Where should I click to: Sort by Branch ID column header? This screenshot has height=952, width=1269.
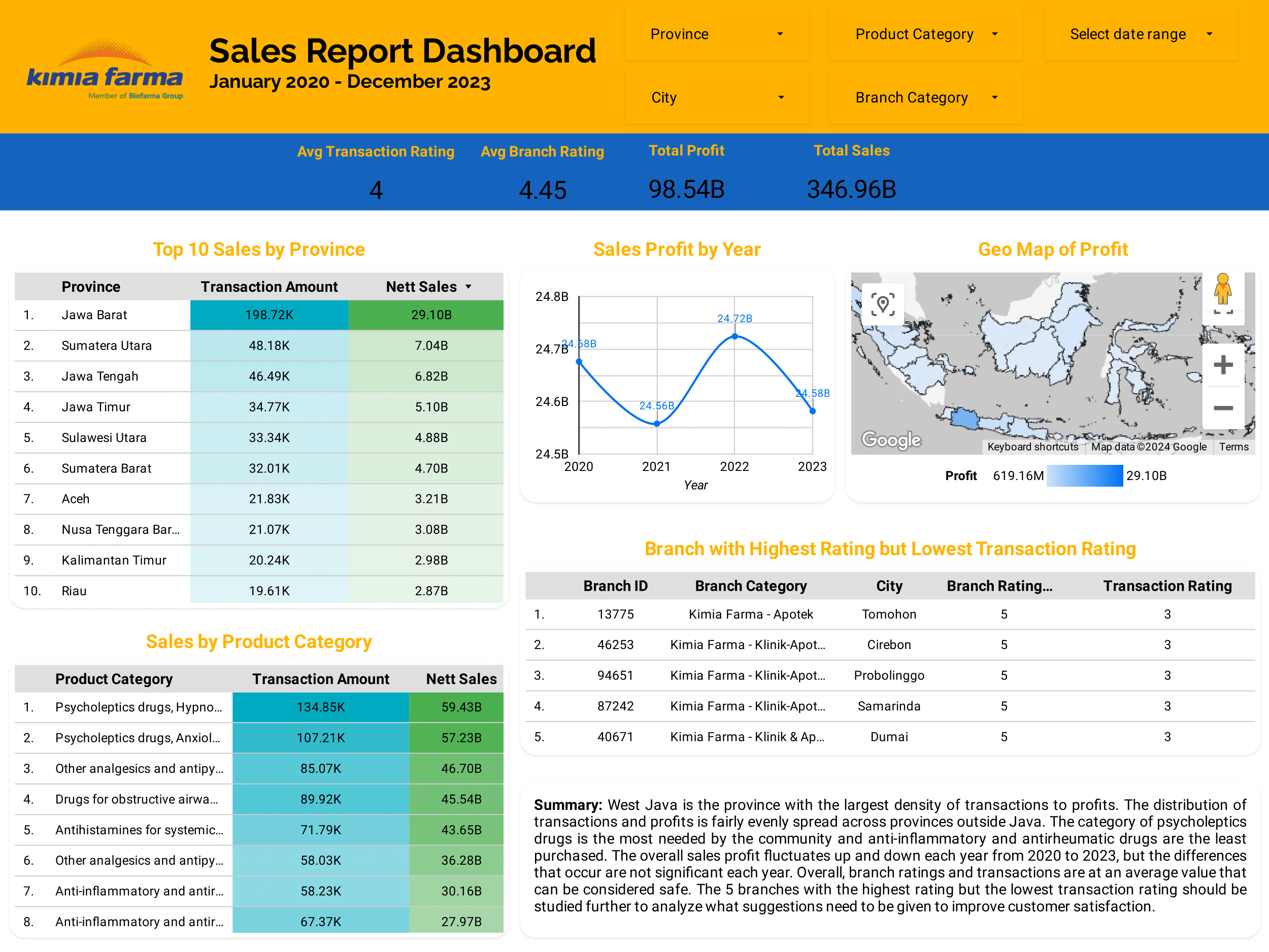tap(615, 586)
